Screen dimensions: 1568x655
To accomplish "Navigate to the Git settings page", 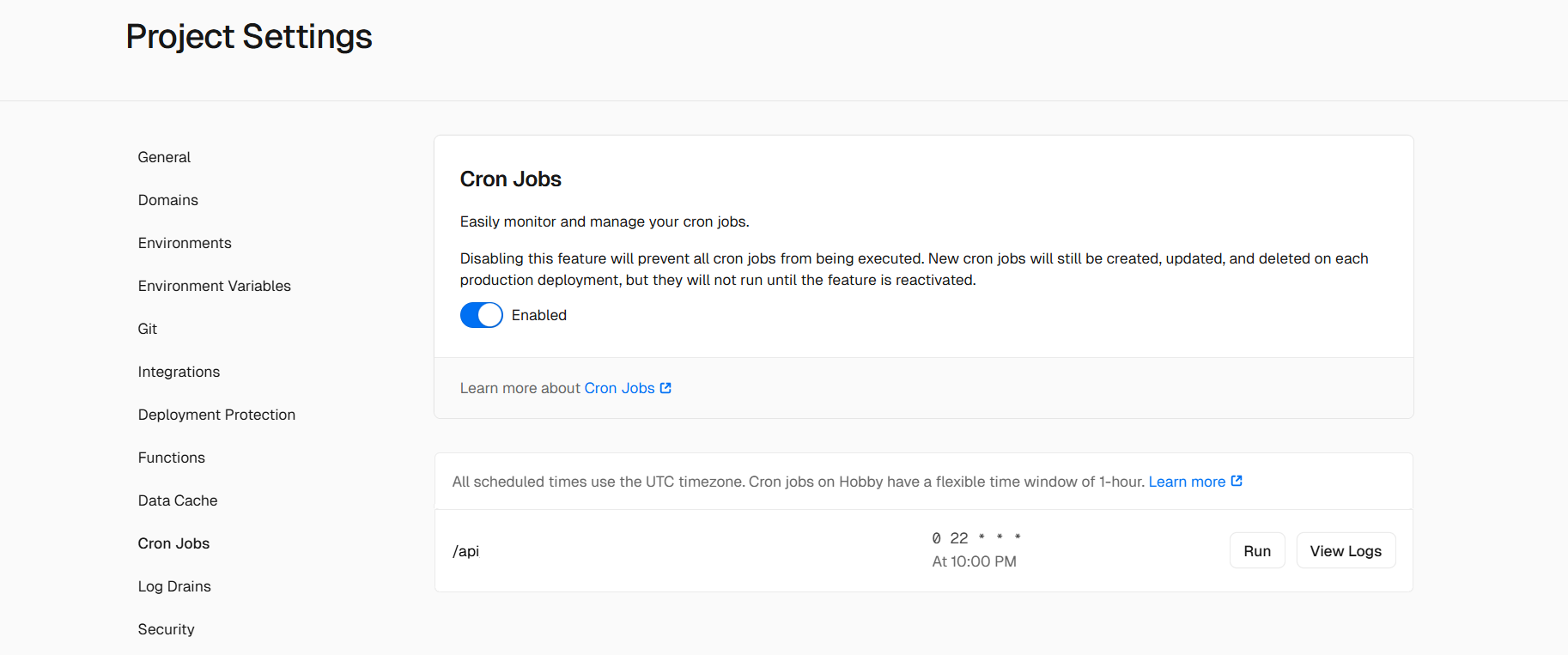I will (148, 329).
